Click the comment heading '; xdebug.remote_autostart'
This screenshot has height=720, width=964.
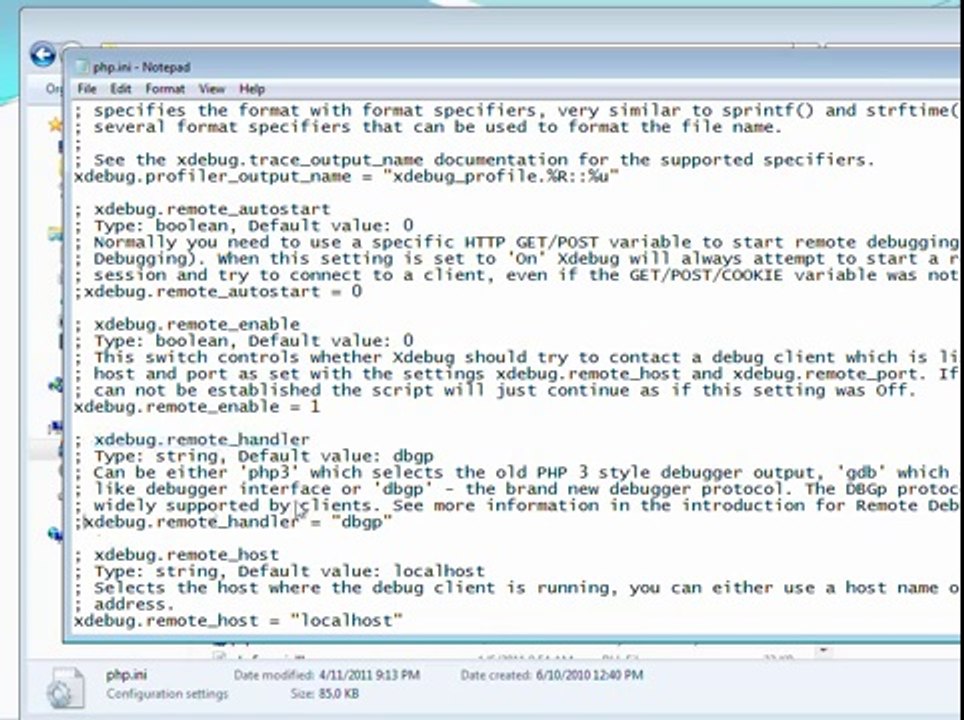[202, 209]
